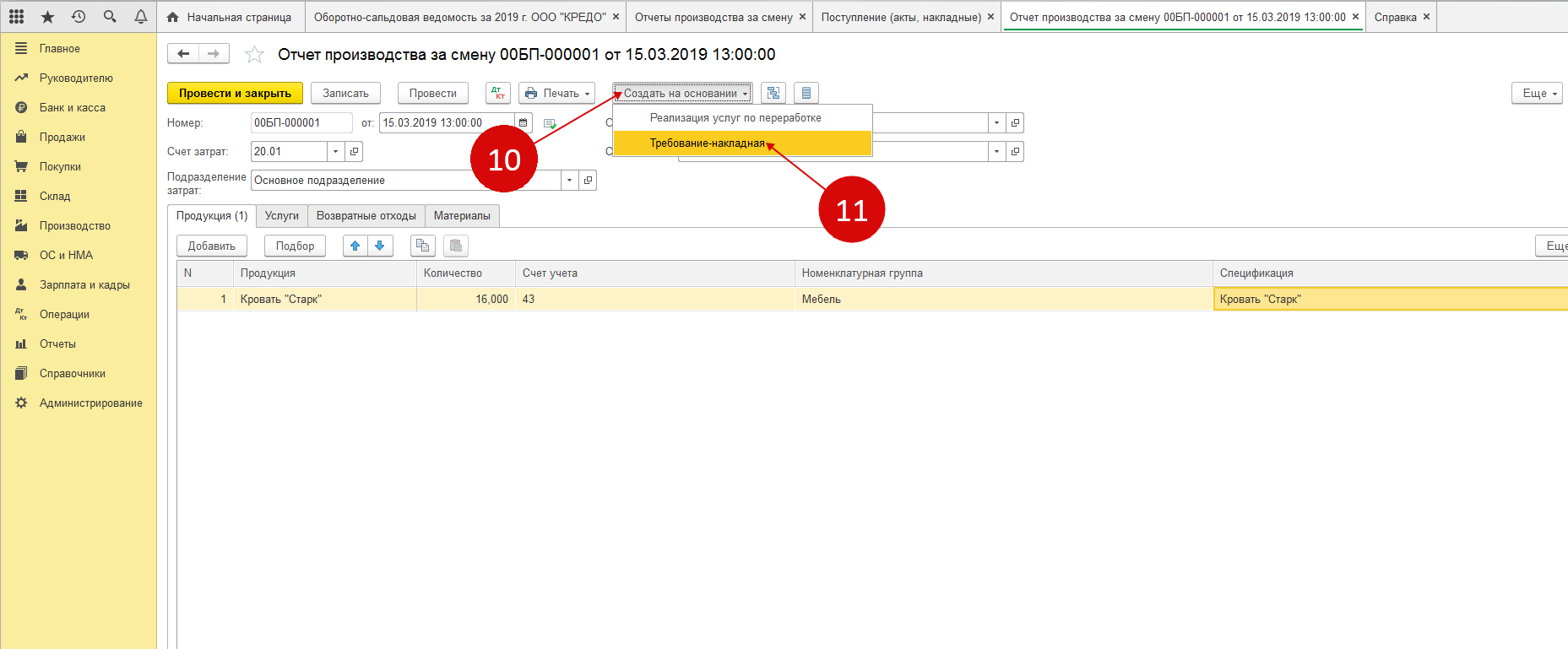Open the table's Еще menu

(1552, 246)
